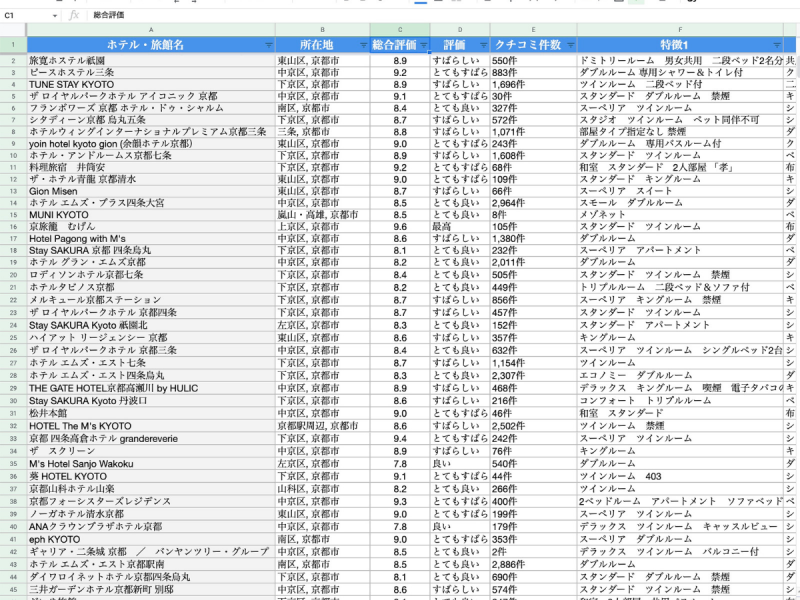Select the 最高 evaluation cell

pyautogui.click(x=460, y=227)
